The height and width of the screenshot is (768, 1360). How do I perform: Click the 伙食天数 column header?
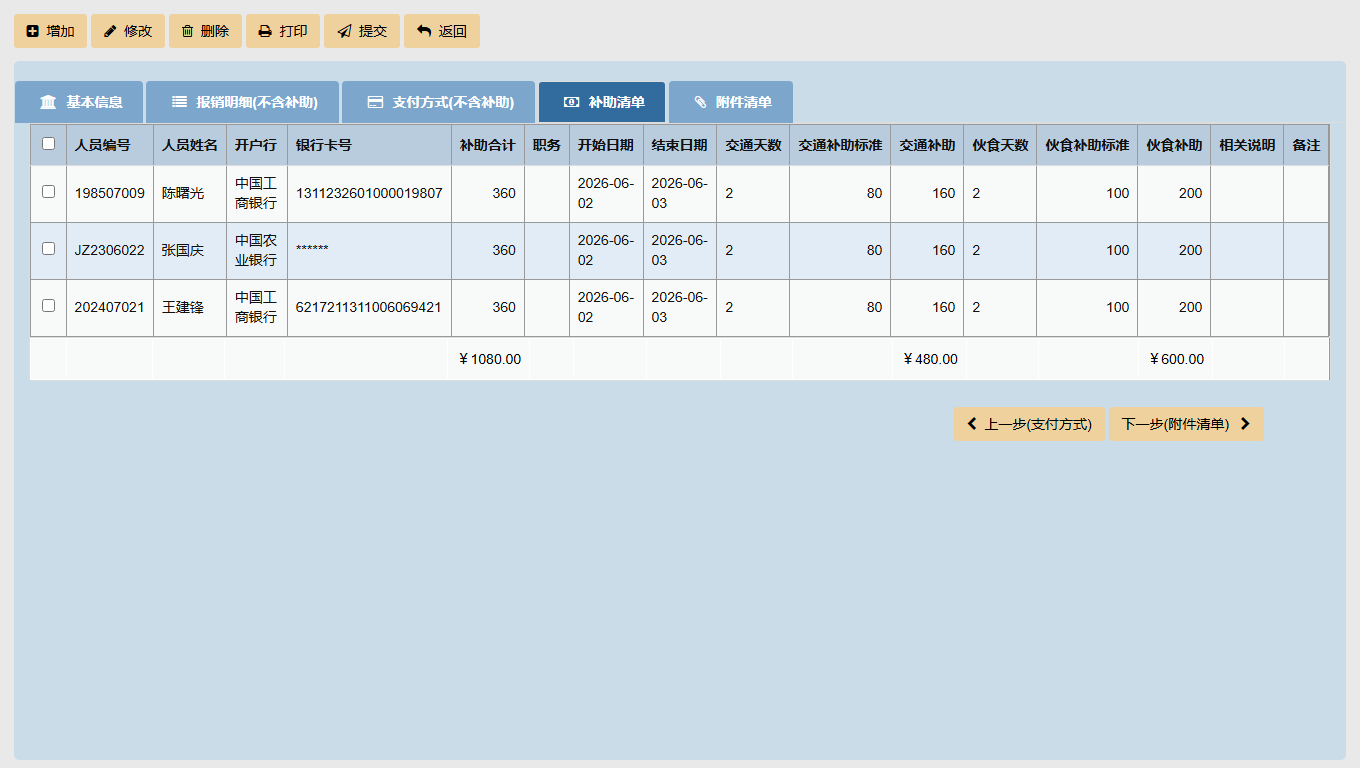[1000, 145]
